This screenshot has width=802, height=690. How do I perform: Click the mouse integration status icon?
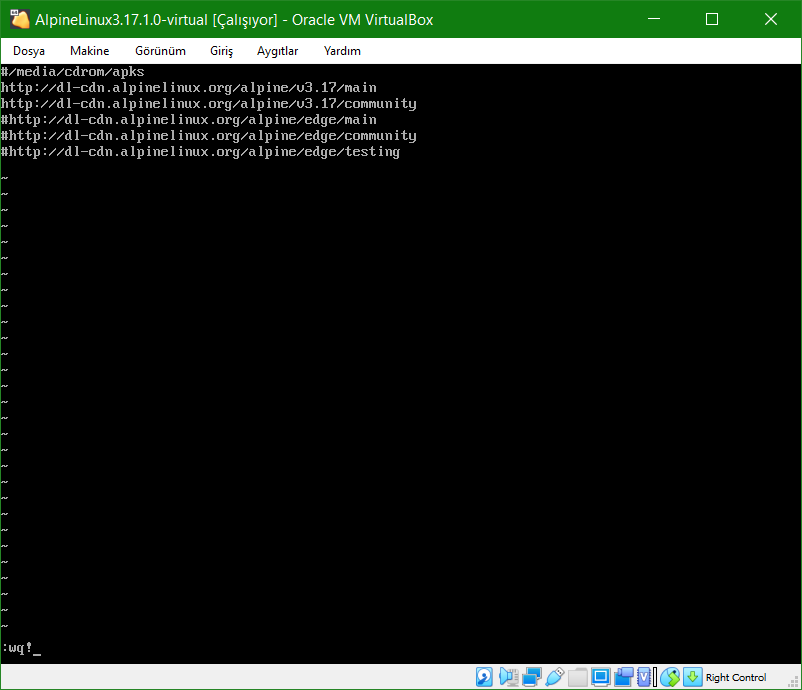670,677
